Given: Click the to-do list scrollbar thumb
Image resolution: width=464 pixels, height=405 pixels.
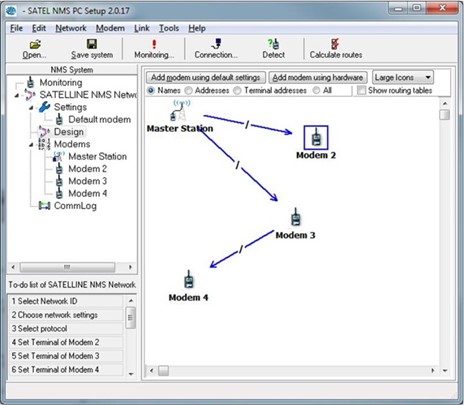Looking at the screenshot, I should (131, 317).
